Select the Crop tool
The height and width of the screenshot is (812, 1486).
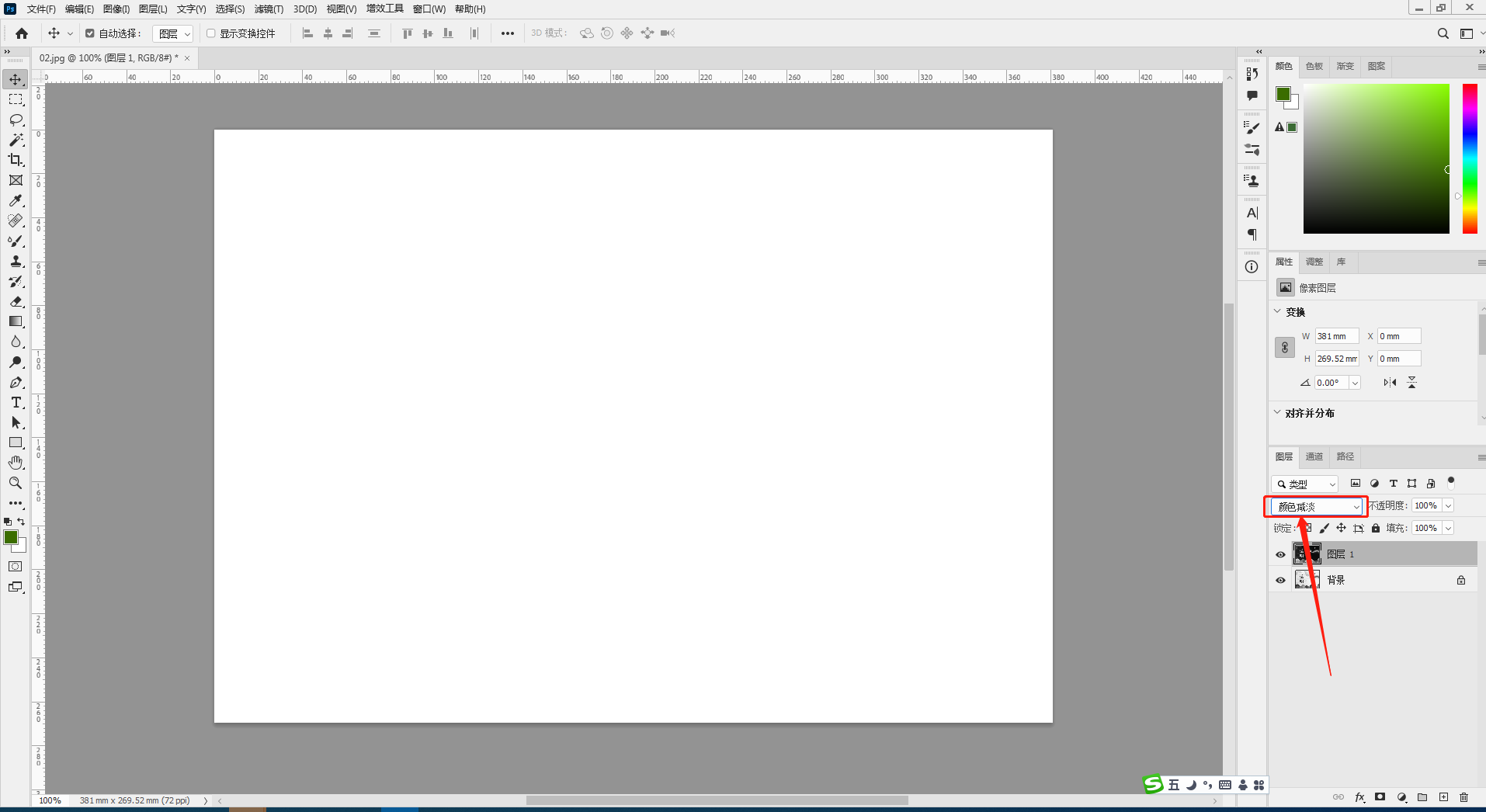16,160
